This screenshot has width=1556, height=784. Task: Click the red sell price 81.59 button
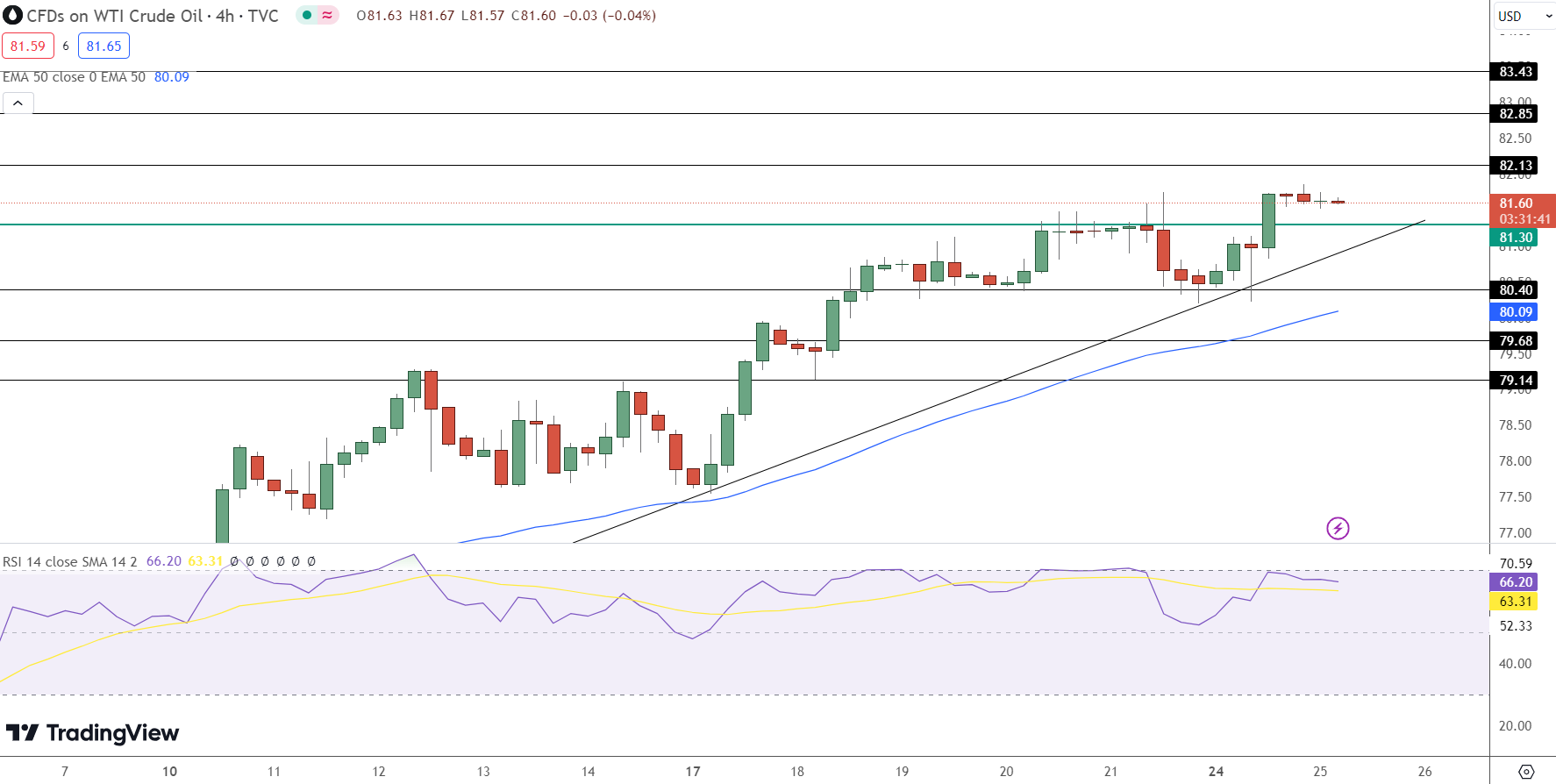tap(28, 46)
